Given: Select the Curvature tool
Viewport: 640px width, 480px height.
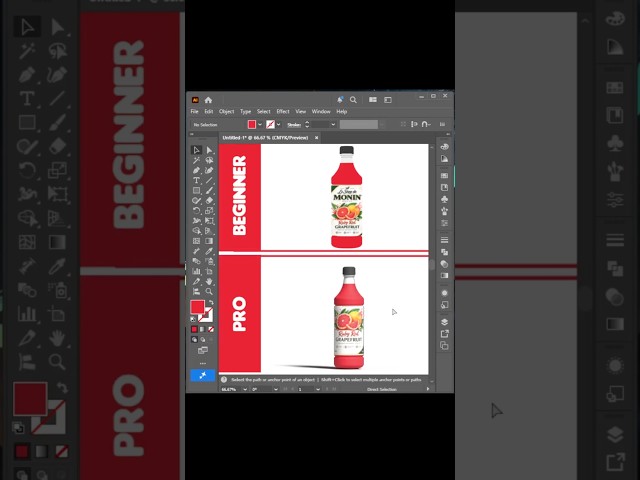Looking at the screenshot, I should tap(209, 170).
